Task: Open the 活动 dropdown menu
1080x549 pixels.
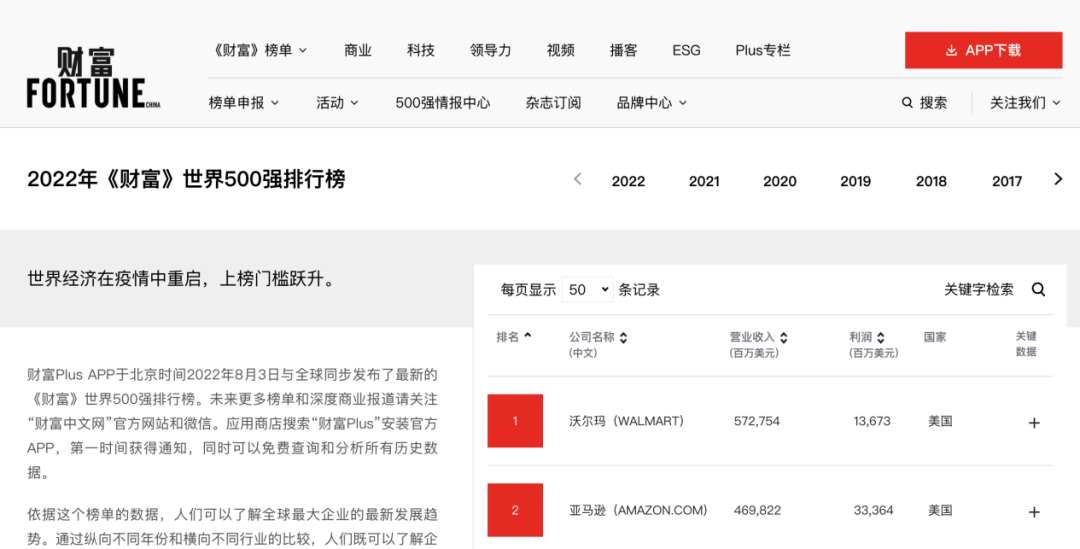Action: [338, 103]
